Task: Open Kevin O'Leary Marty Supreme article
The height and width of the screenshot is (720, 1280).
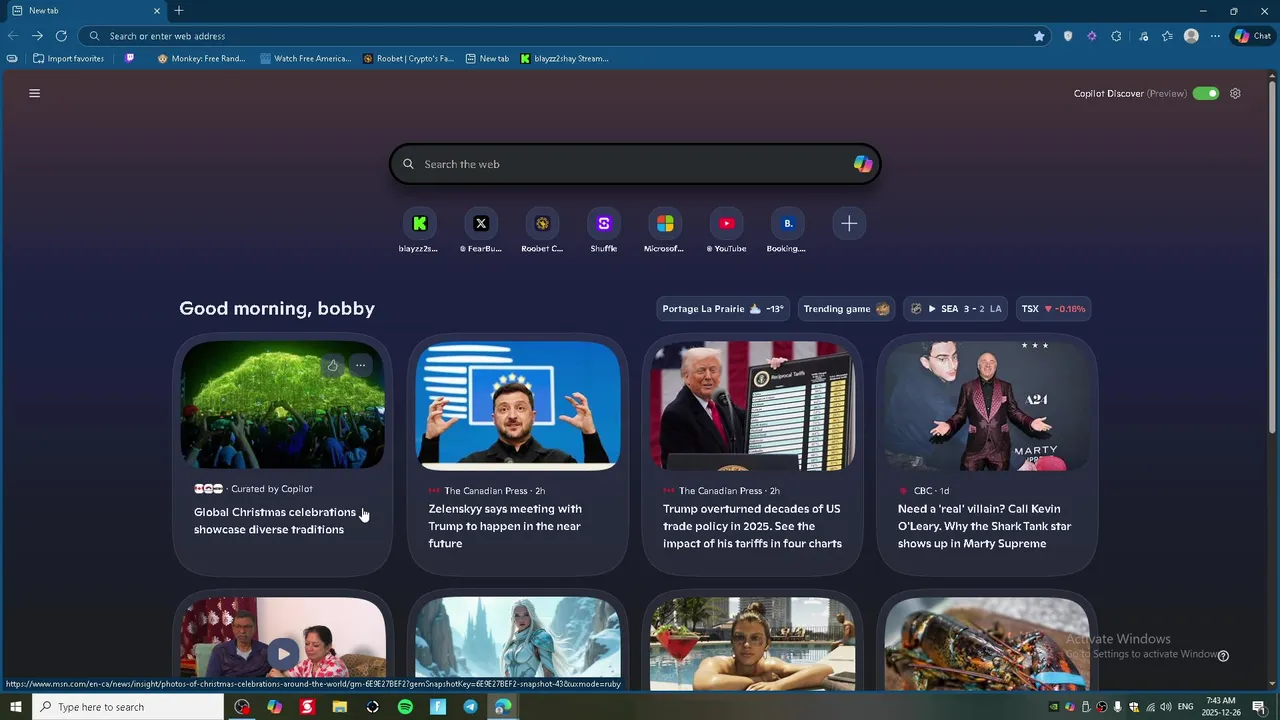Action: point(984,526)
